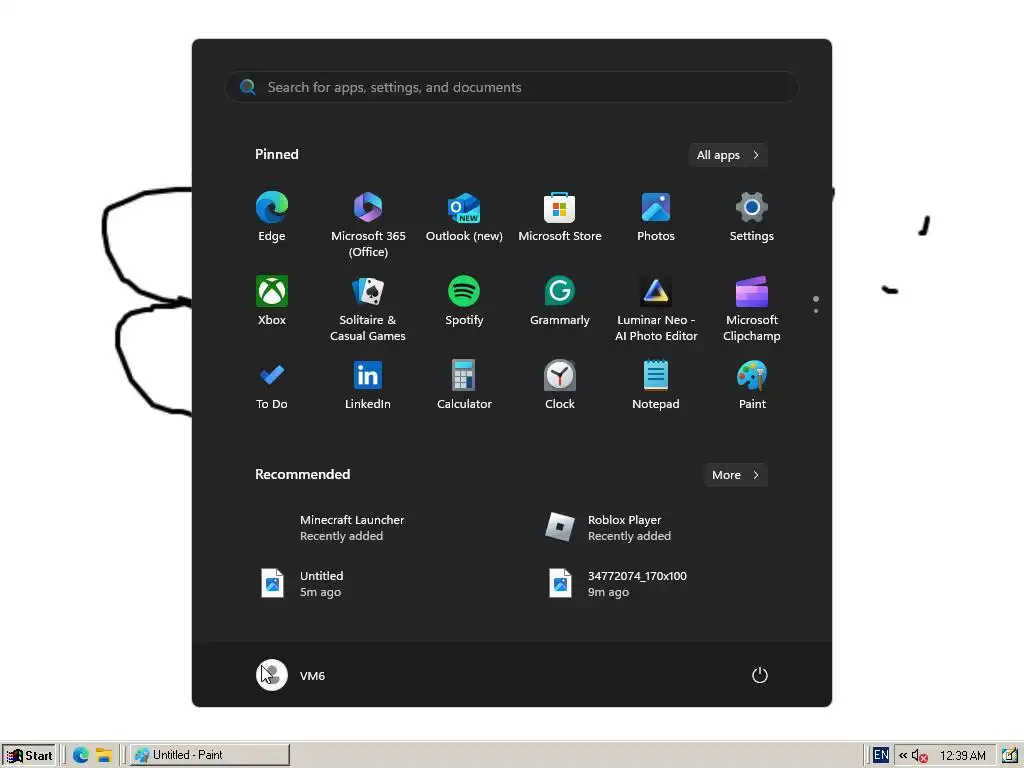
Task: Launch LinkedIn app
Action: (x=368, y=385)
